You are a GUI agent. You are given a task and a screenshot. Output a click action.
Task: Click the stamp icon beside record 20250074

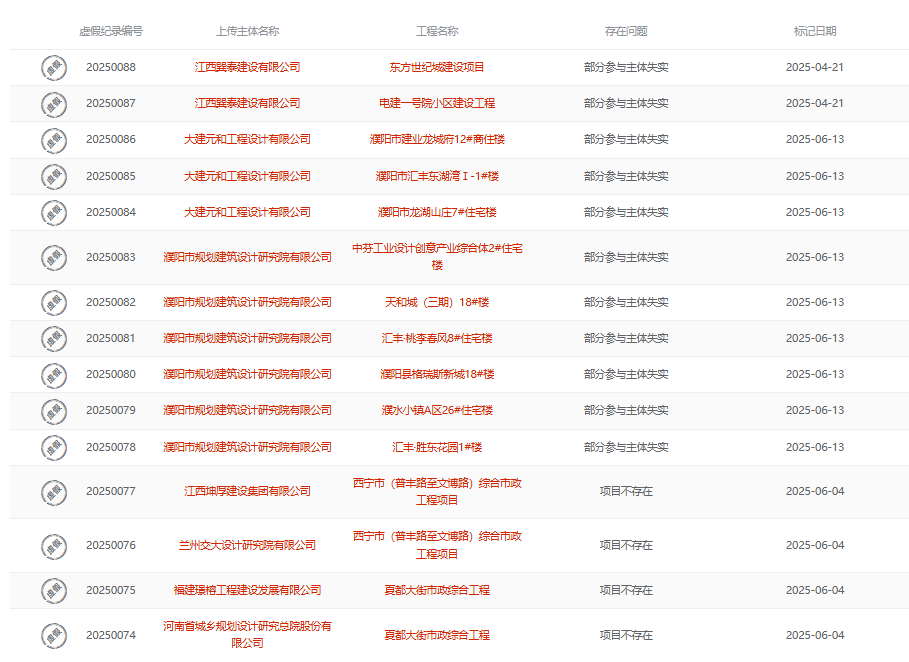pyautogui.click(x=54, y=636)
